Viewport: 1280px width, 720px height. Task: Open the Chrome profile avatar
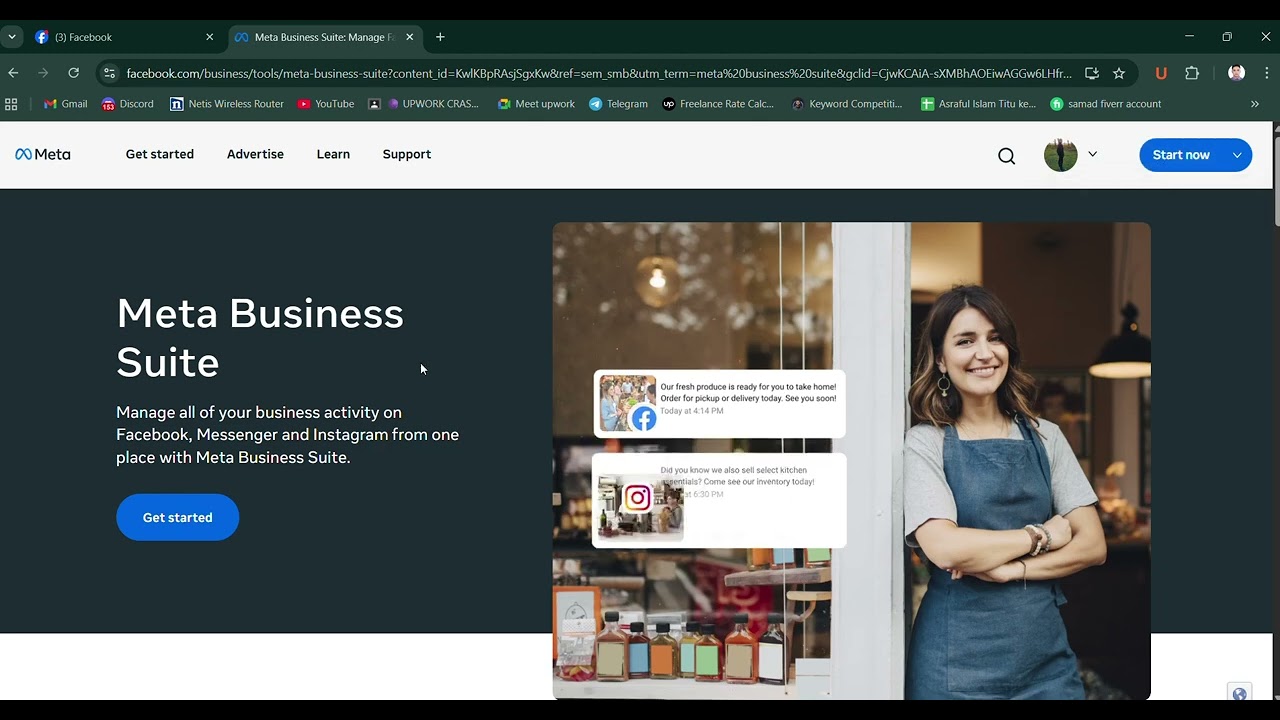pyautogui.click(x=1236, y=73)
